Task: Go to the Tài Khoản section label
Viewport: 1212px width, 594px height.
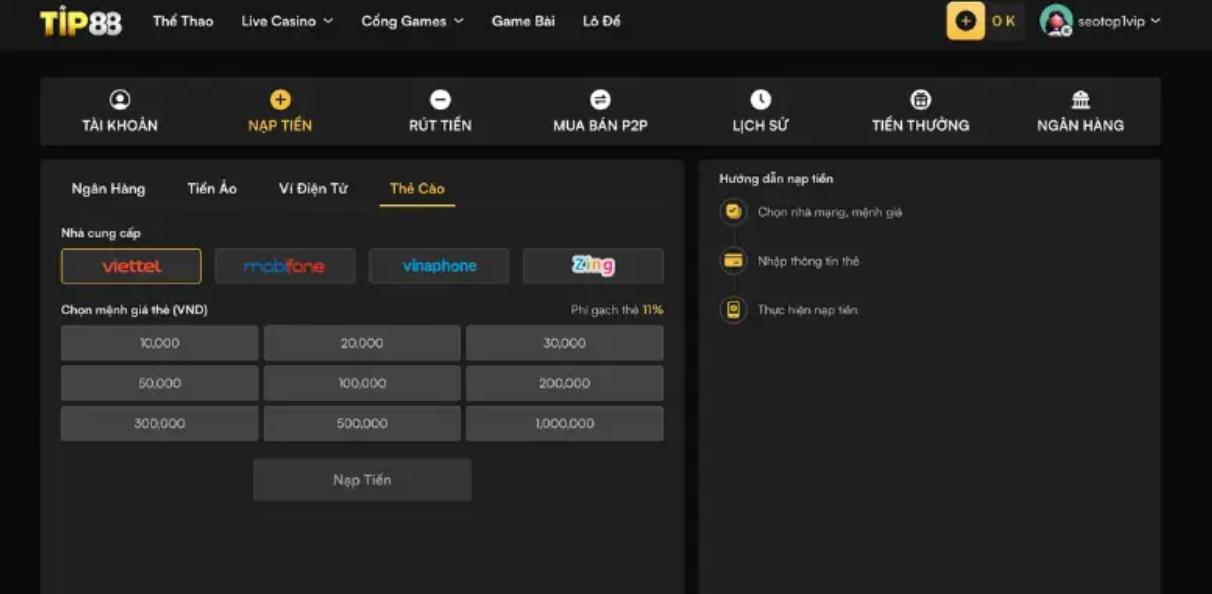Action: pos(120,125)
